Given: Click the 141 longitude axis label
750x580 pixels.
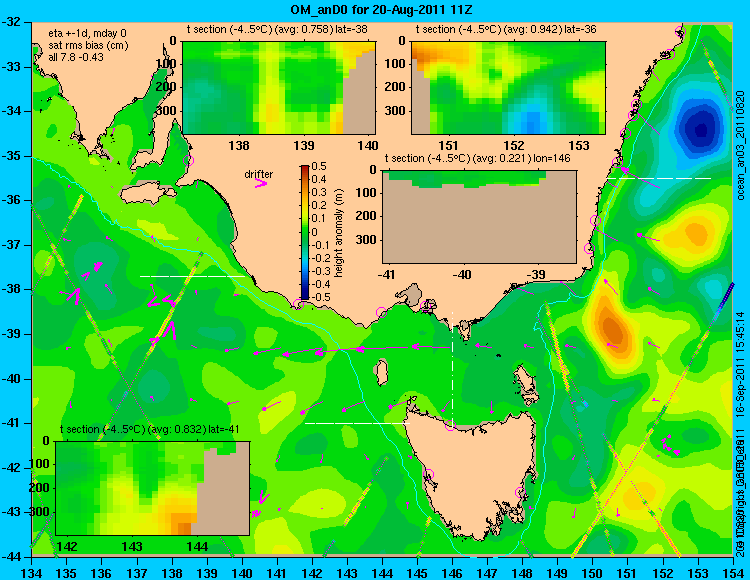Looking at the screenshot, I should [277, 572].
